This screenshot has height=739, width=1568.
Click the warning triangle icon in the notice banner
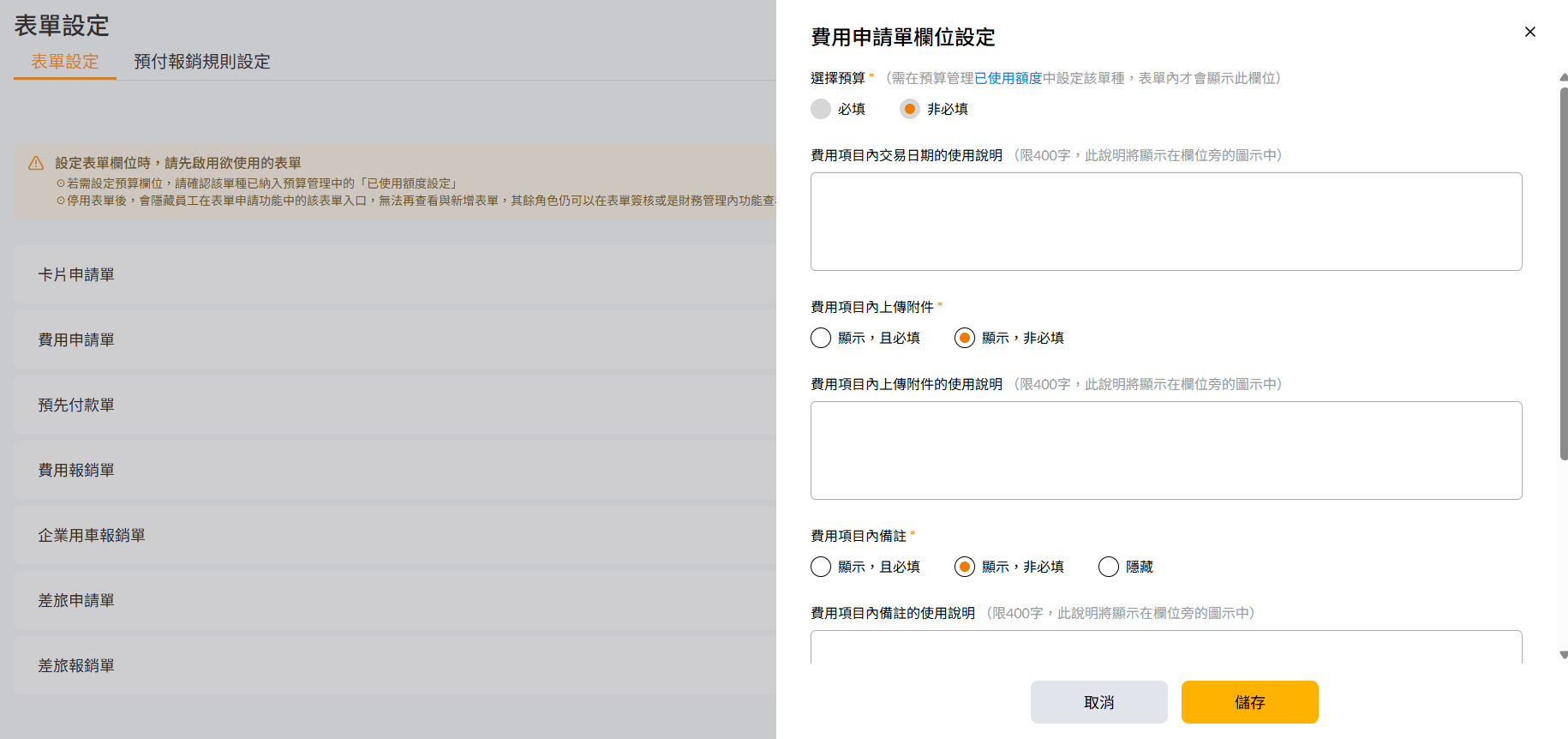[x=36, y=163]
